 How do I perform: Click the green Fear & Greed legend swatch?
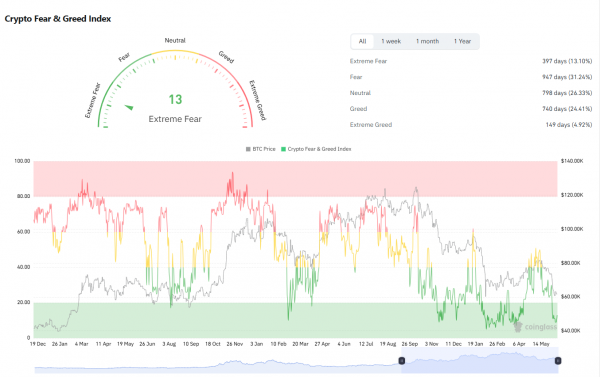click(284, 149)
